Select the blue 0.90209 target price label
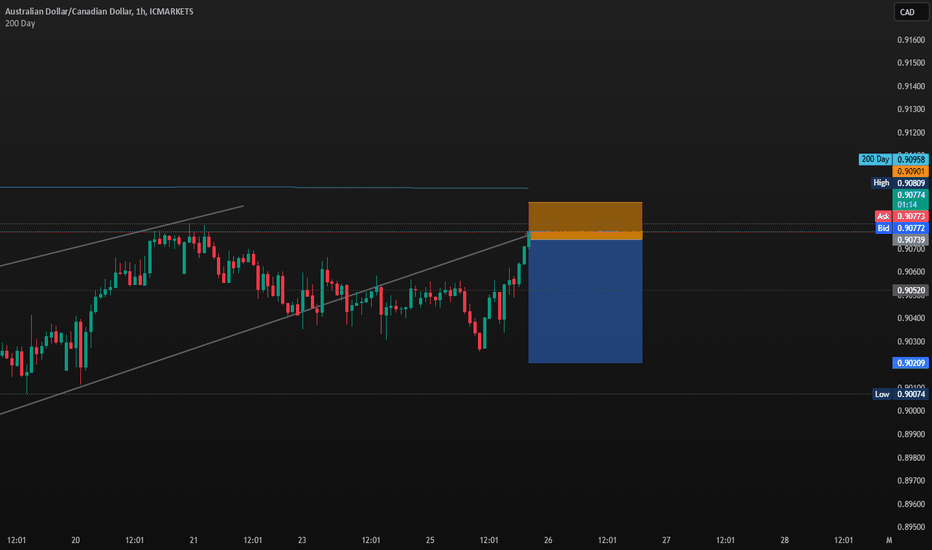The height and width of the screenshot is (550, 932). pyautogui.click(x=911, y=363)
